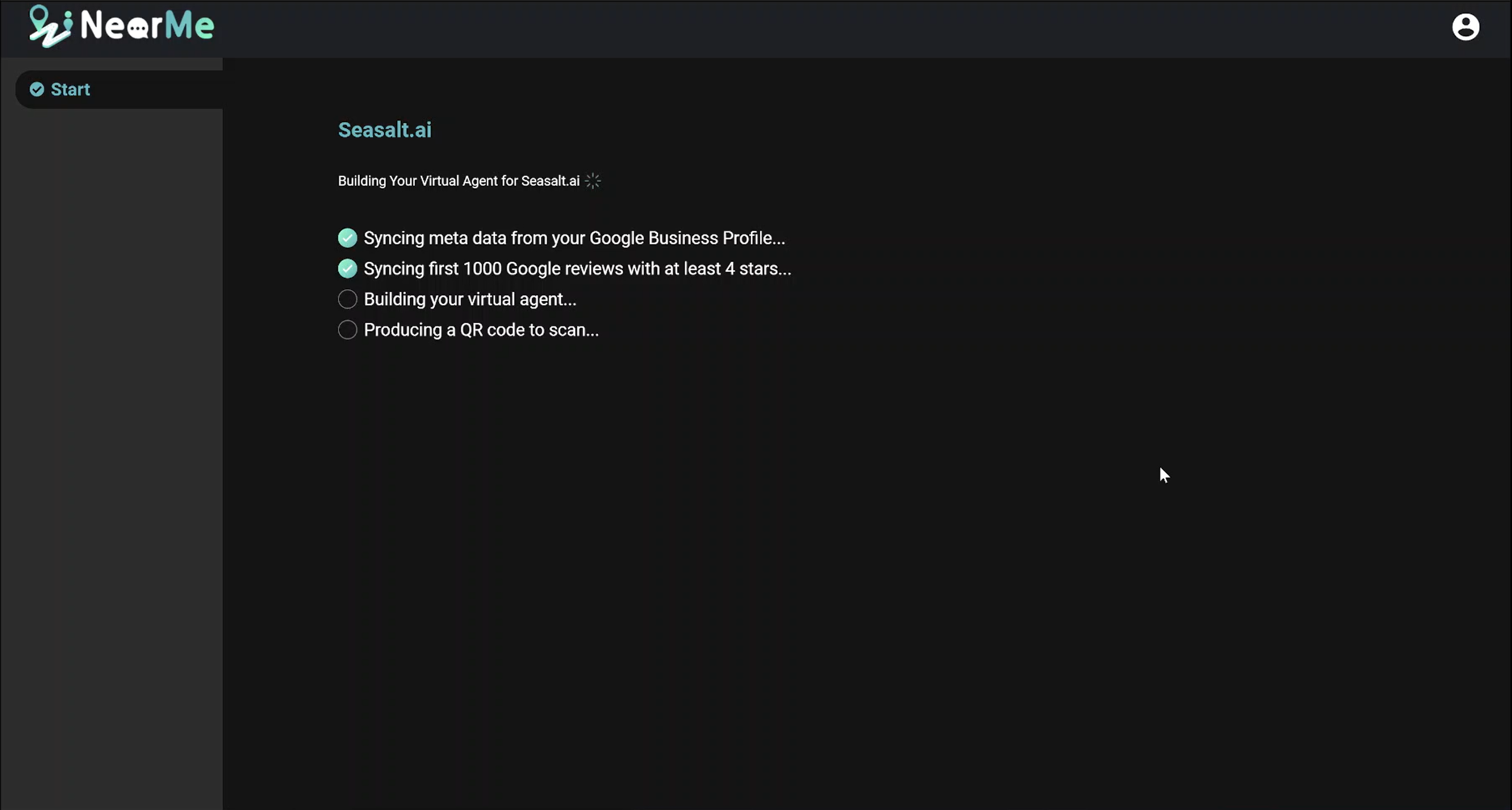
Task: Click the checkmark icon beside Start
Action: click(37, 89)
